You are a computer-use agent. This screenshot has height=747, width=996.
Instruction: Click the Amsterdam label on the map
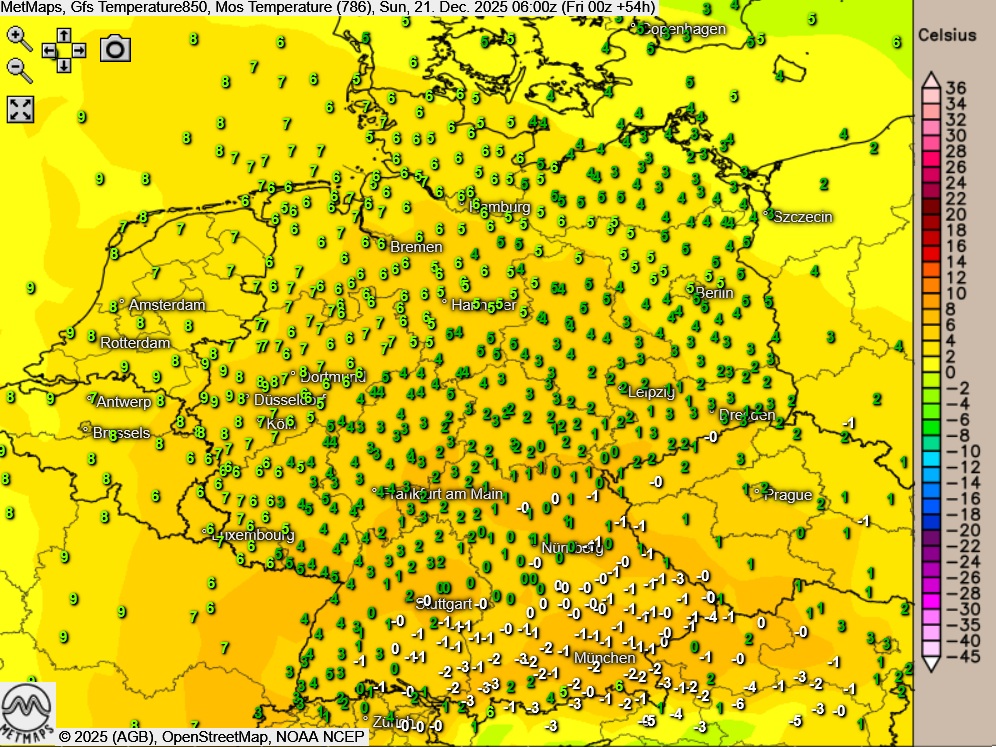(166, 305)
